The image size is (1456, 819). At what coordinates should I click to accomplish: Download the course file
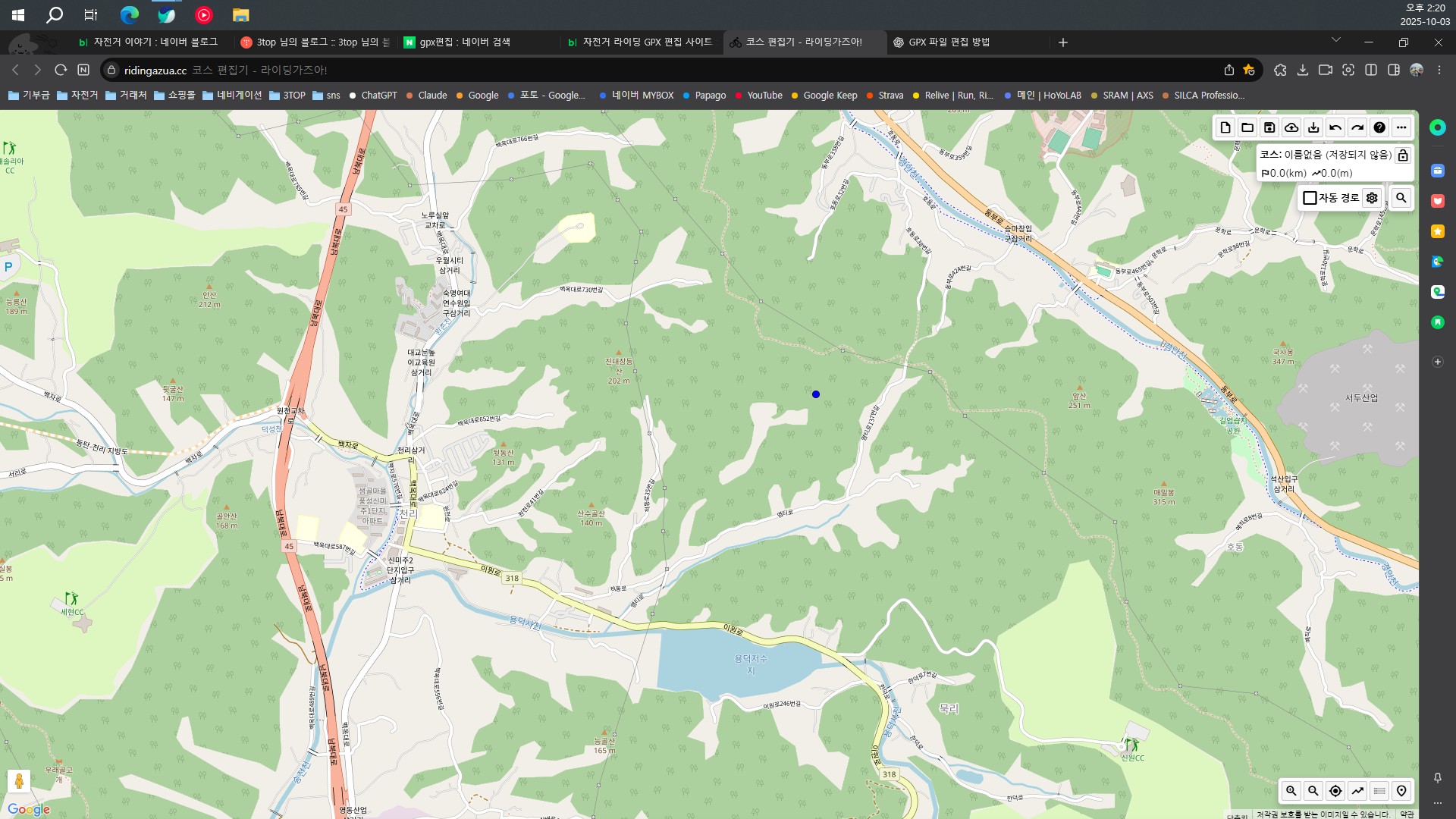(1313, 127)
